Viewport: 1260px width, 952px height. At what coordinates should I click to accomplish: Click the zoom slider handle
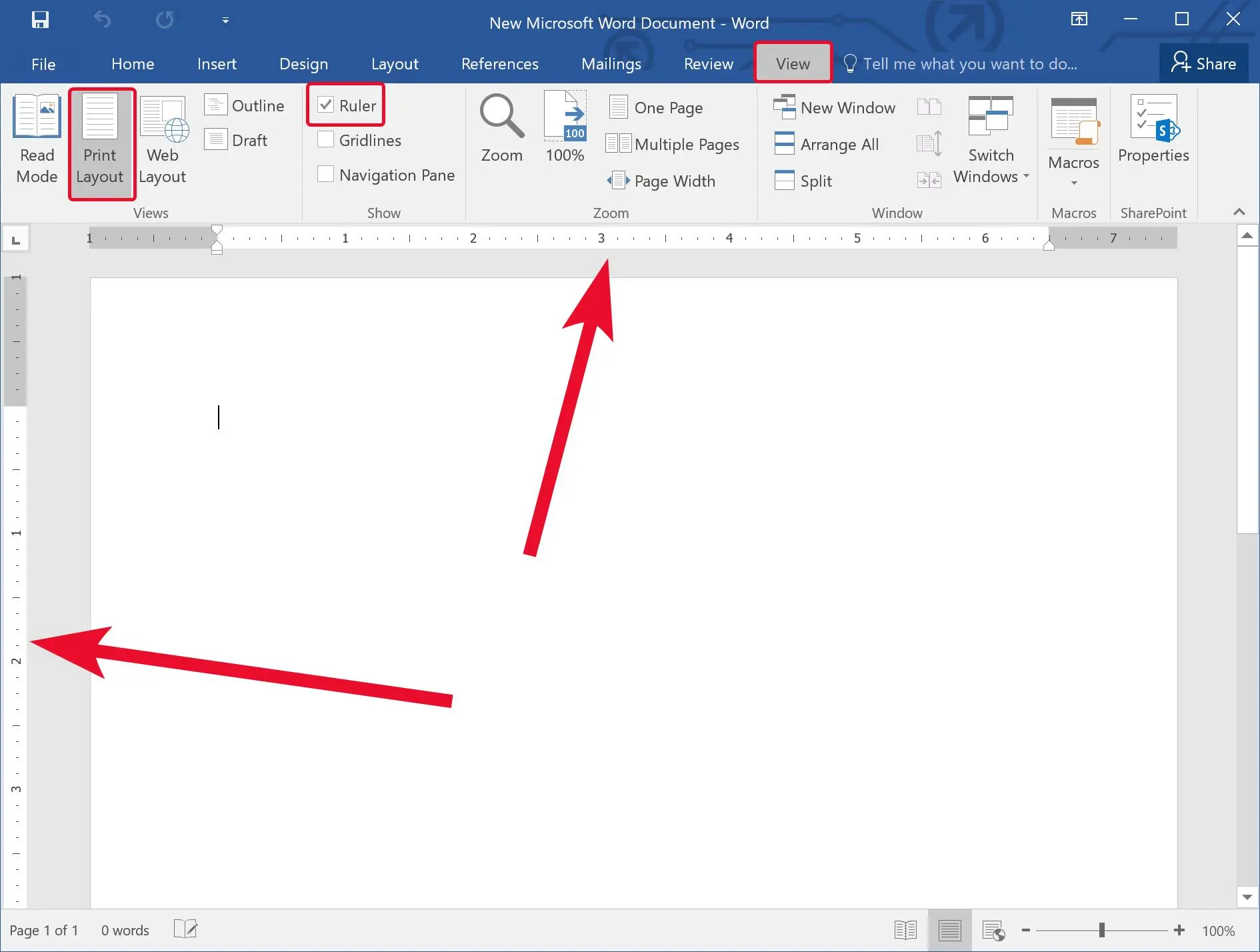(1102, 930)
